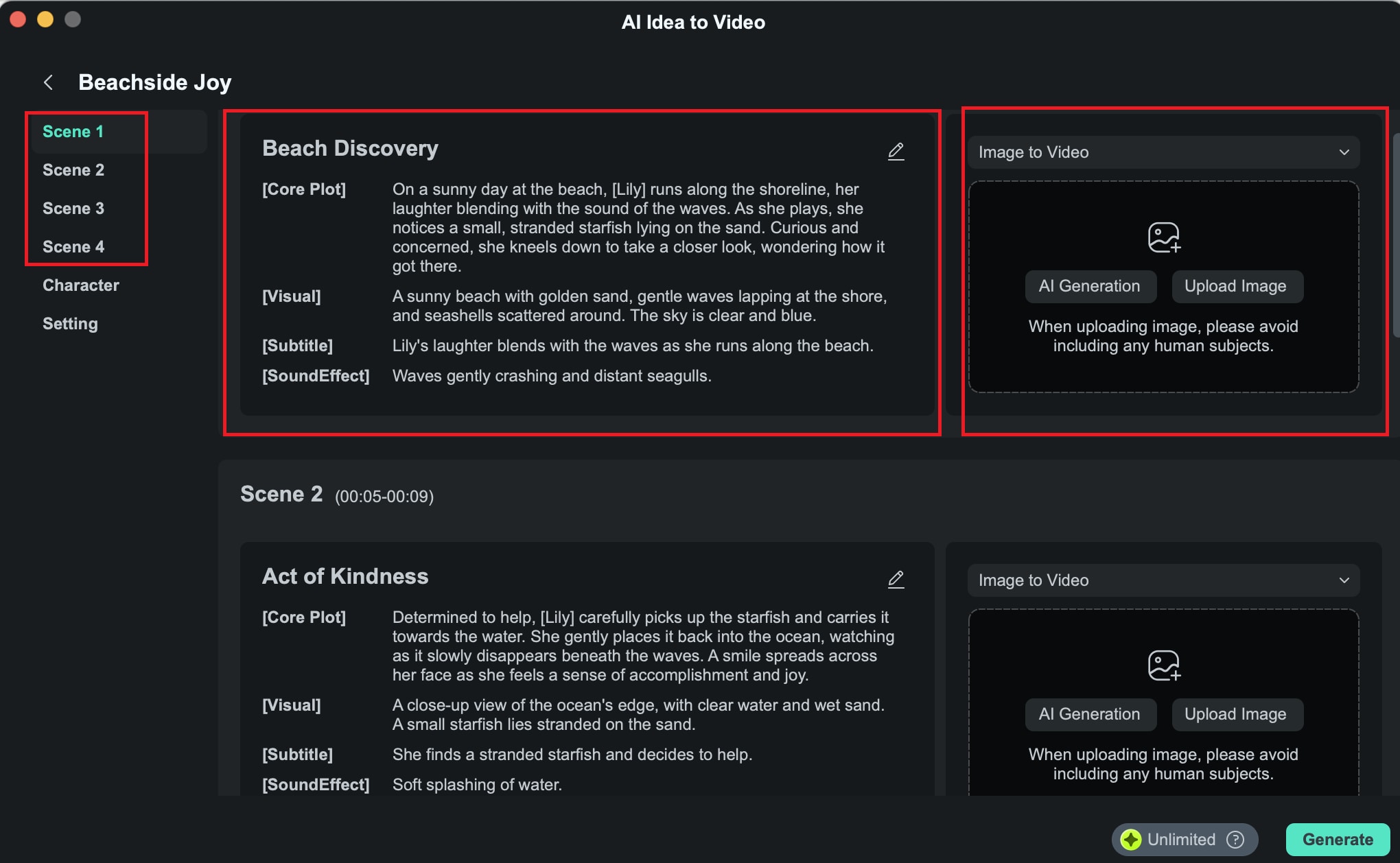The image size is (1400, 863).
Task: Click the add-image icon in Scene 2 panel
Action: (1164, 665)
